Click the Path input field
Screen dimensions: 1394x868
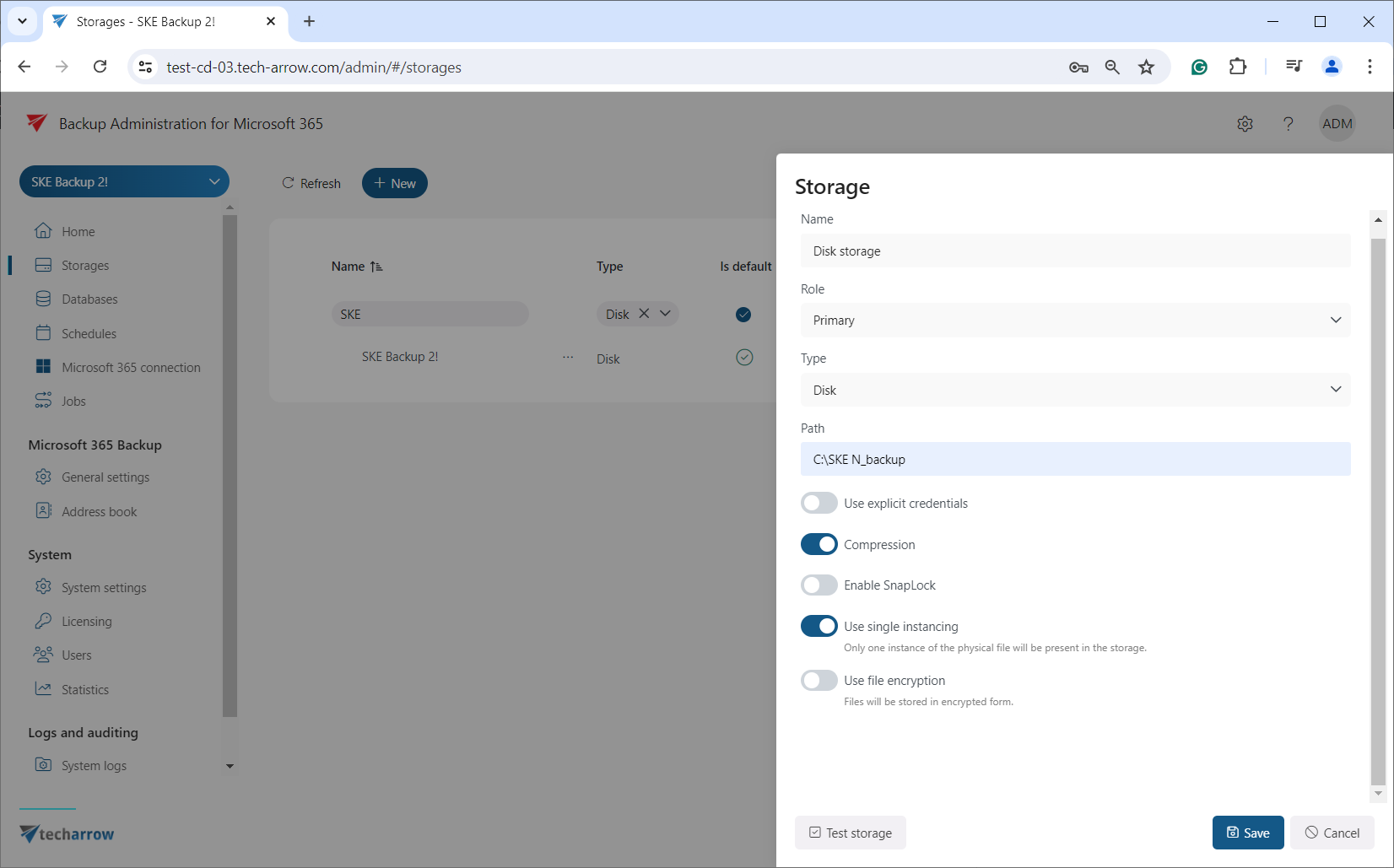pyautogui.click(x=1075, y=460)
